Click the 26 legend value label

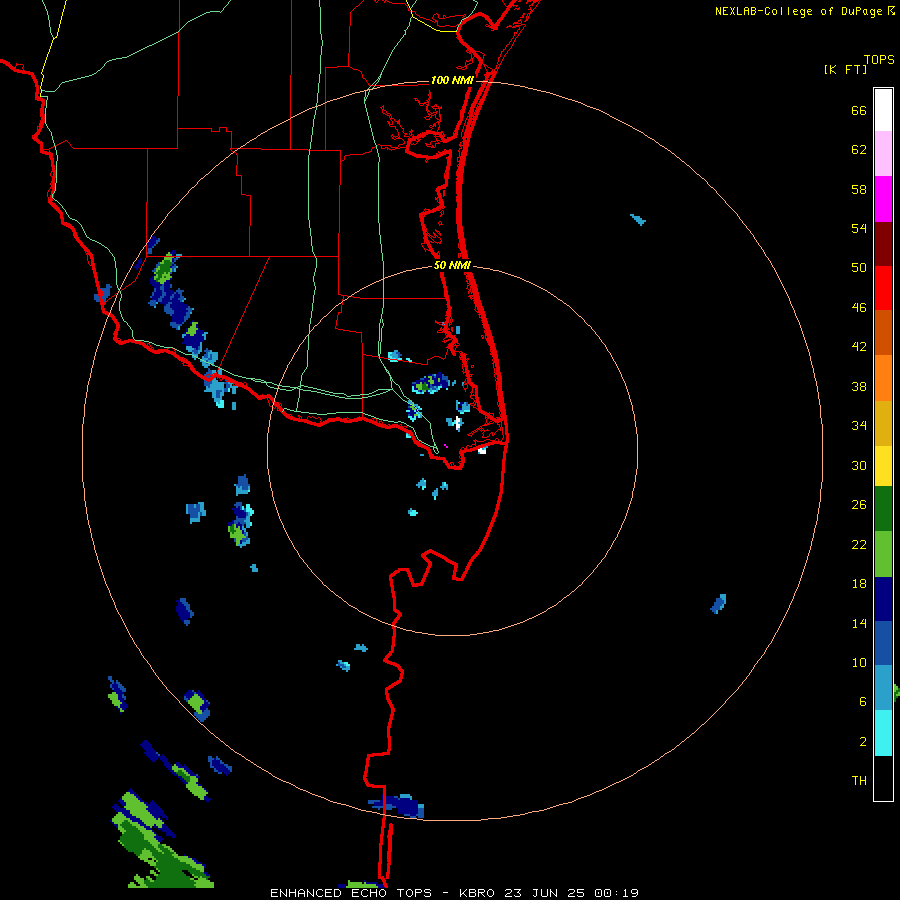coord(859,505)
